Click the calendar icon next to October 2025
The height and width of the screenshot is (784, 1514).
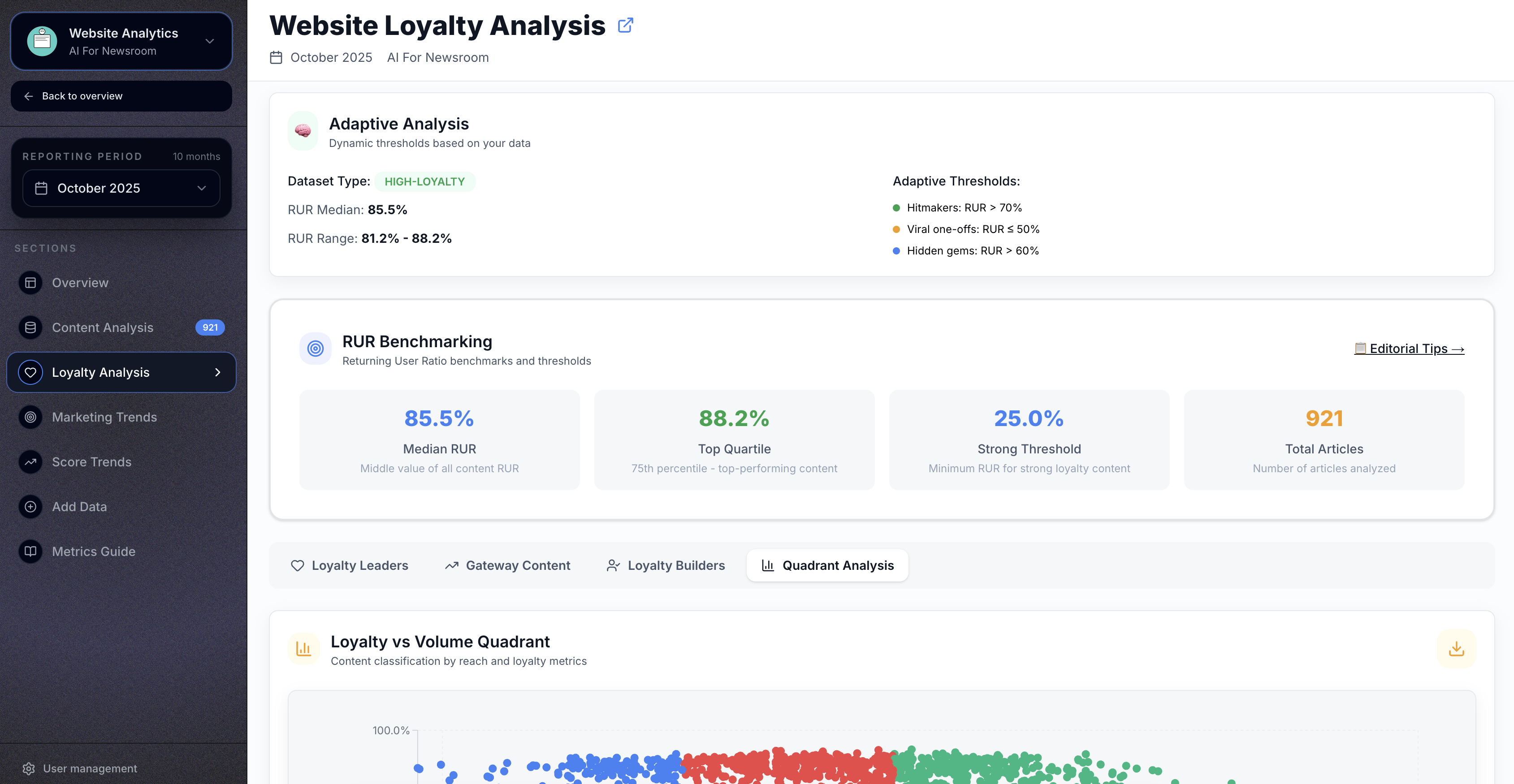click(277, 57)
